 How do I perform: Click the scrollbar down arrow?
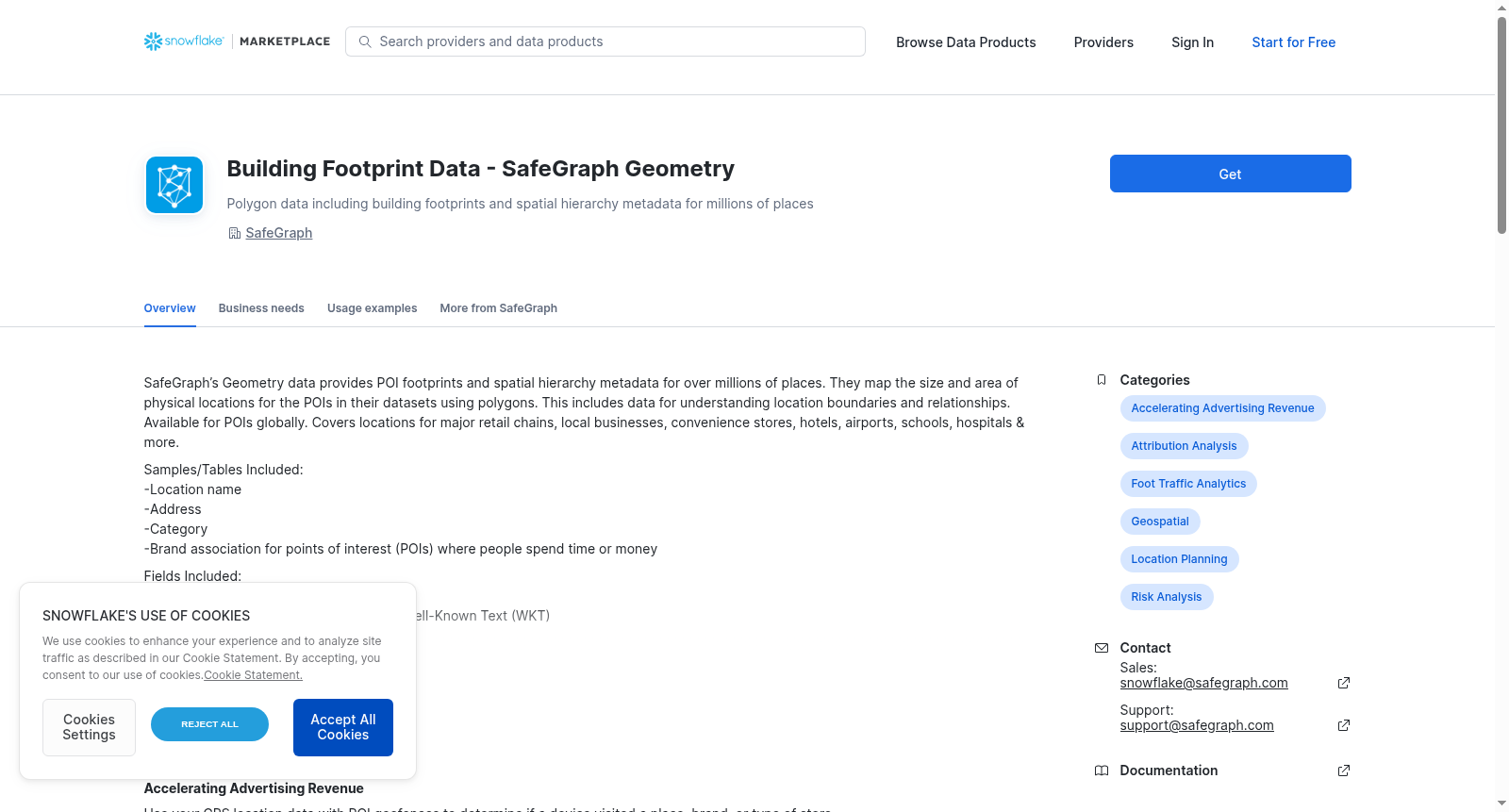click(1502, 804)
